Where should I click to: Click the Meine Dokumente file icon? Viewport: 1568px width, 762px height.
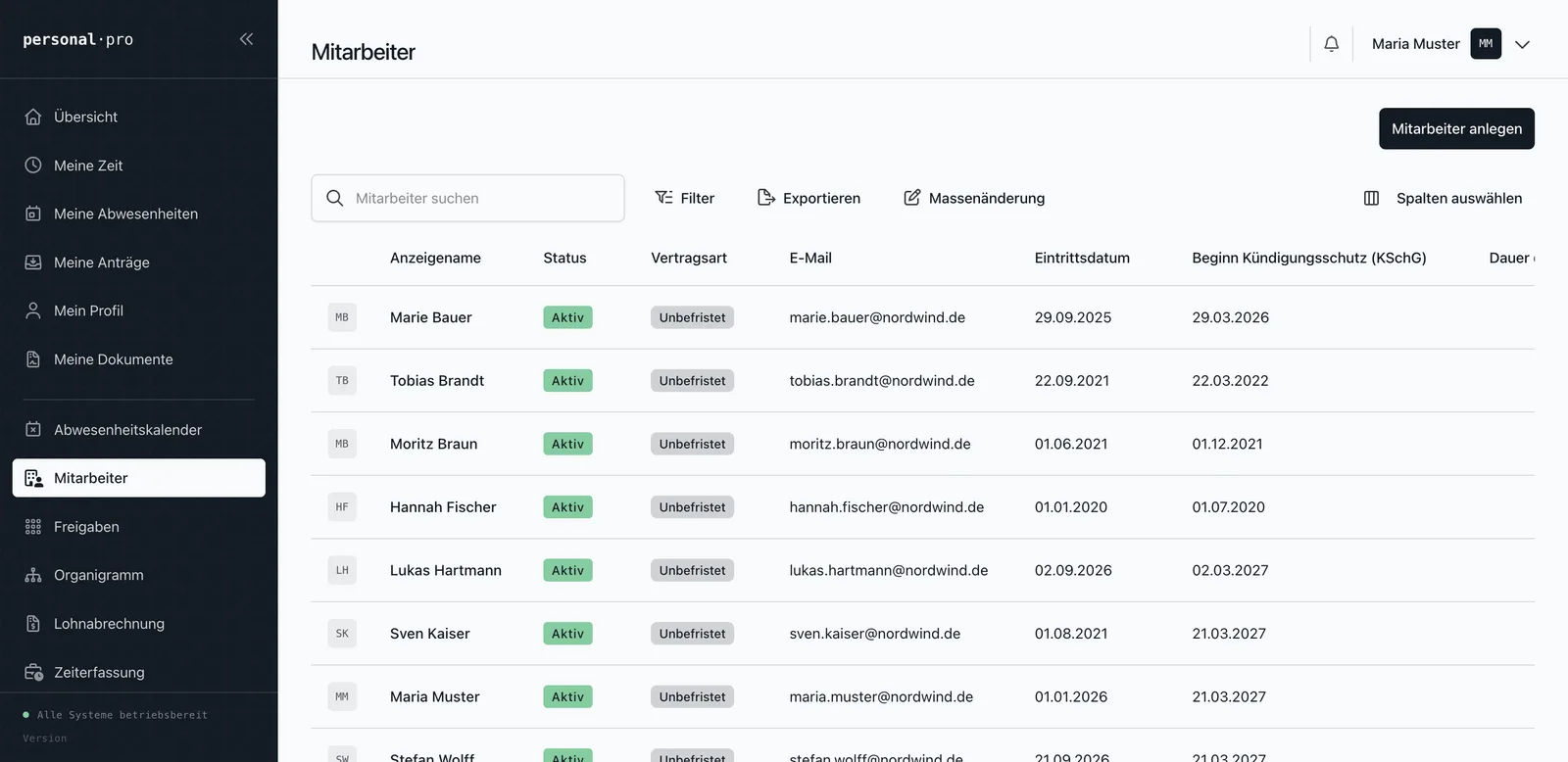33,359
